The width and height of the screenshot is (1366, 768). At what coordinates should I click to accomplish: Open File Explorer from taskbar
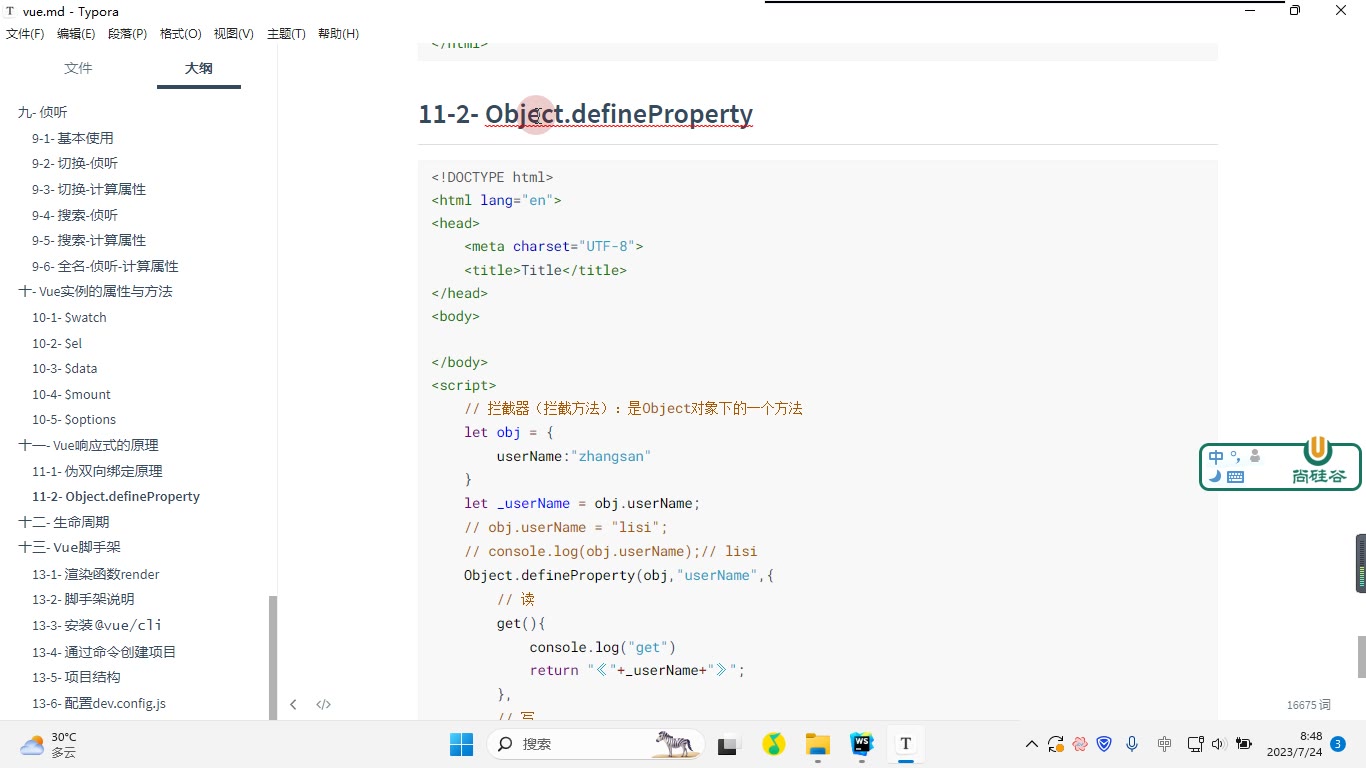818,744
